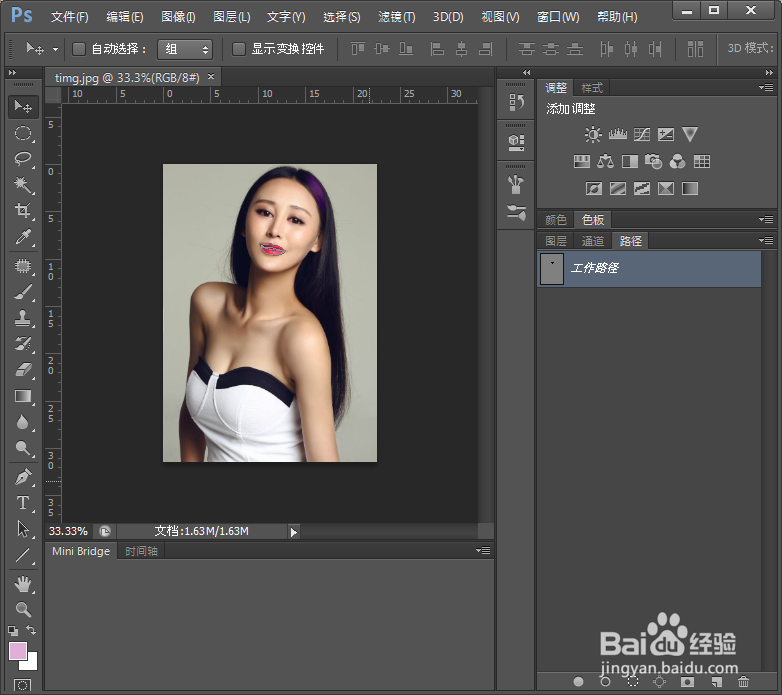This screenshot has width=782, height=695.
Task: Add Curves adjustment
Action: pyautogui.click(x=642, y=134)
